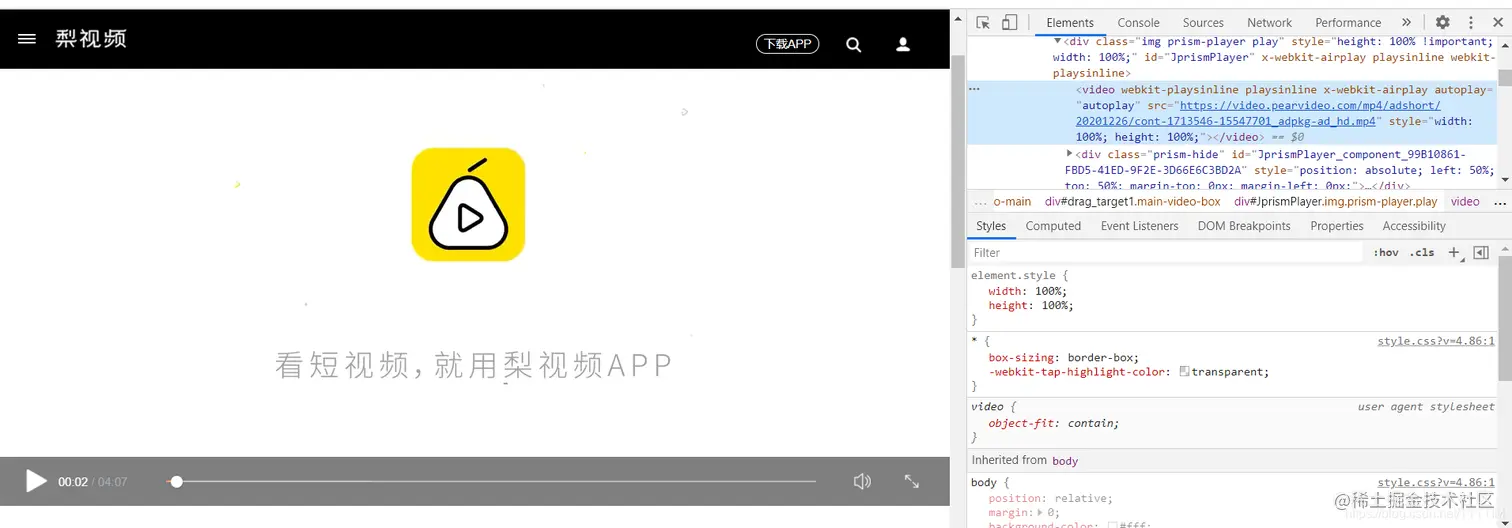This screenshot has width=1512, height=528.
Task: Open the Accessibility pane tab
Action: click(1414, 226)
